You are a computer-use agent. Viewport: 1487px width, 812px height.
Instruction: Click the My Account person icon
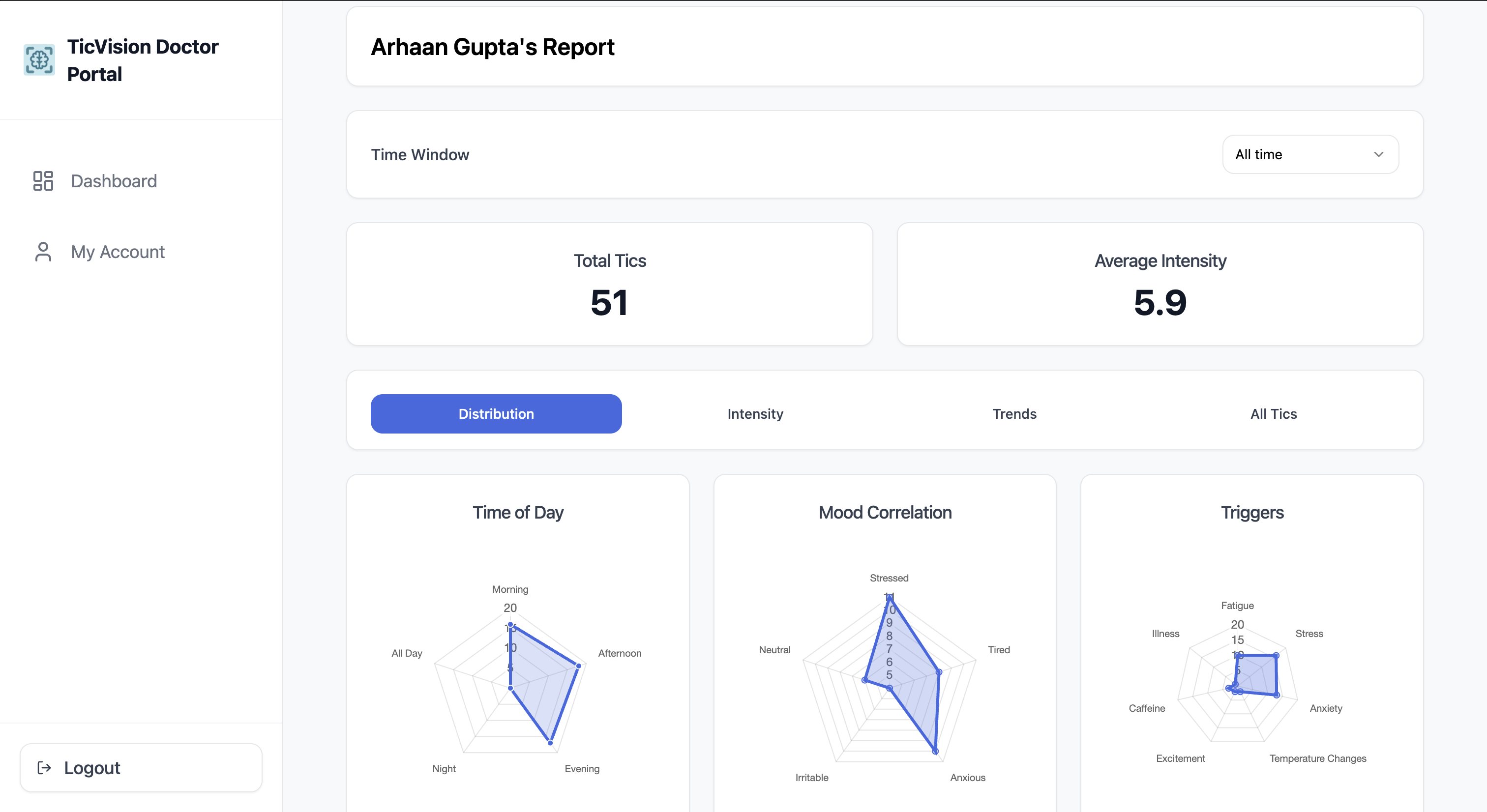point(43,252)
